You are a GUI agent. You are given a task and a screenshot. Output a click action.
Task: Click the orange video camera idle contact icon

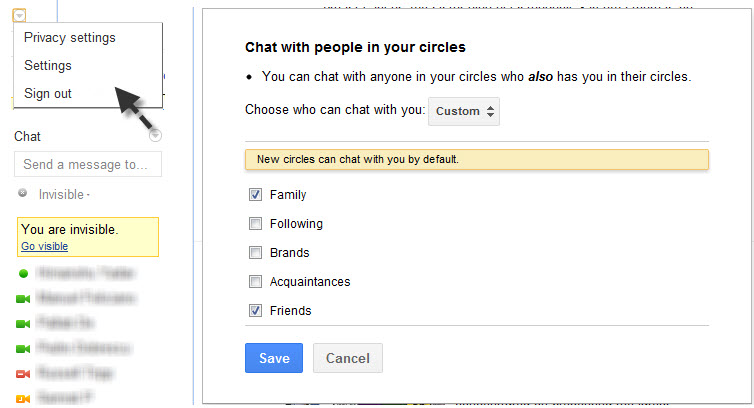[23, 398]
